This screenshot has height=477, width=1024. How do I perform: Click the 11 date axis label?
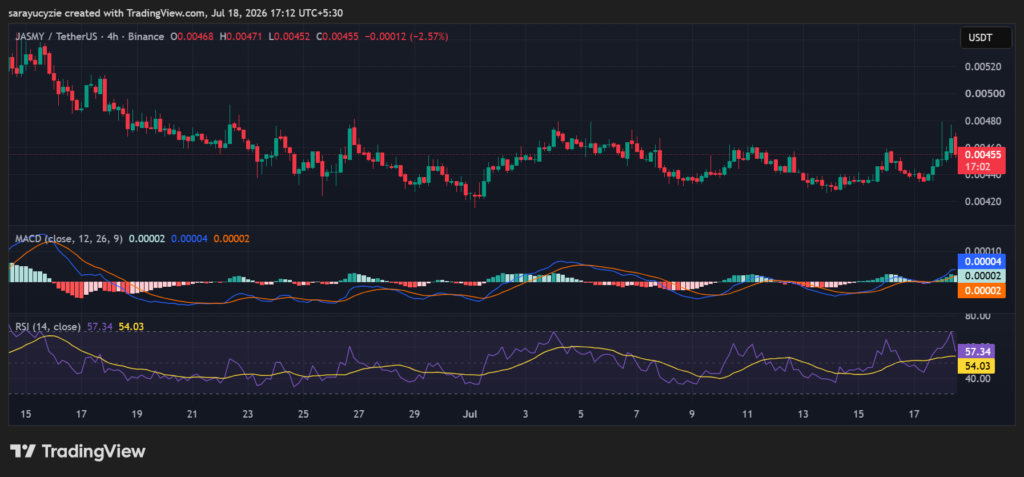(x=747, y=414)
